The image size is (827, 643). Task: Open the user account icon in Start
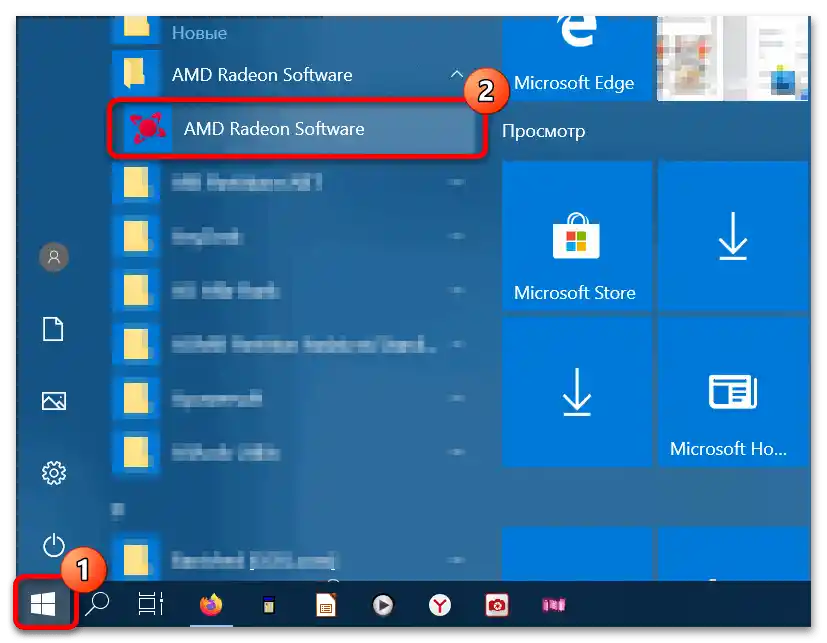click(x=54, y=257)
